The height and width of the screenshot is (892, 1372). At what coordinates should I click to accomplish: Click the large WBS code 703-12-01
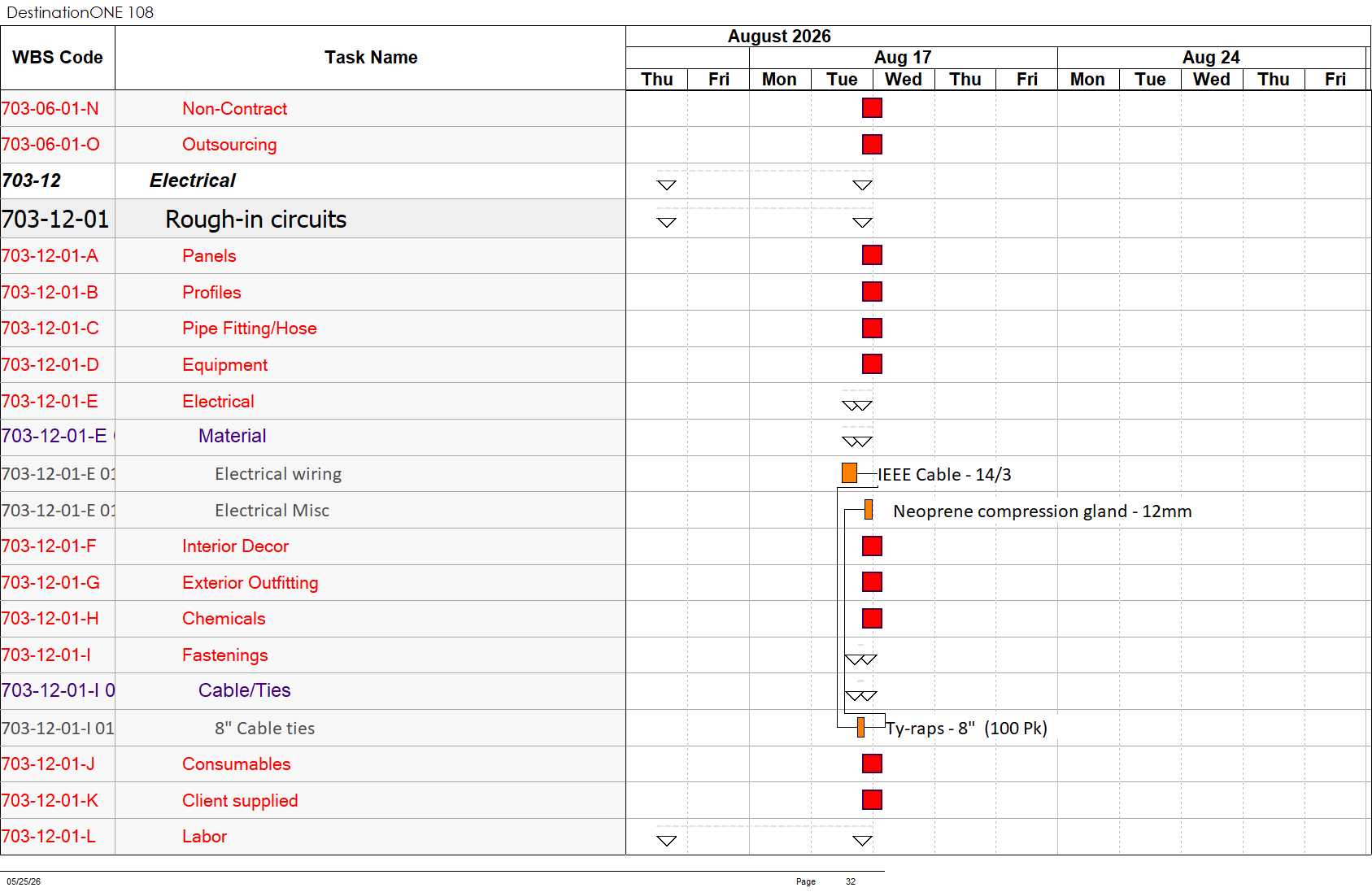click(x=55, y=220)
